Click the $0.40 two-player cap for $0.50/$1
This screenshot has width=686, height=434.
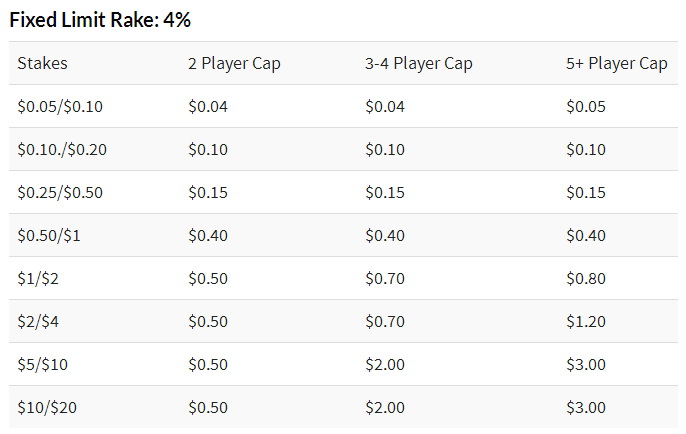[x=208, y=235]
